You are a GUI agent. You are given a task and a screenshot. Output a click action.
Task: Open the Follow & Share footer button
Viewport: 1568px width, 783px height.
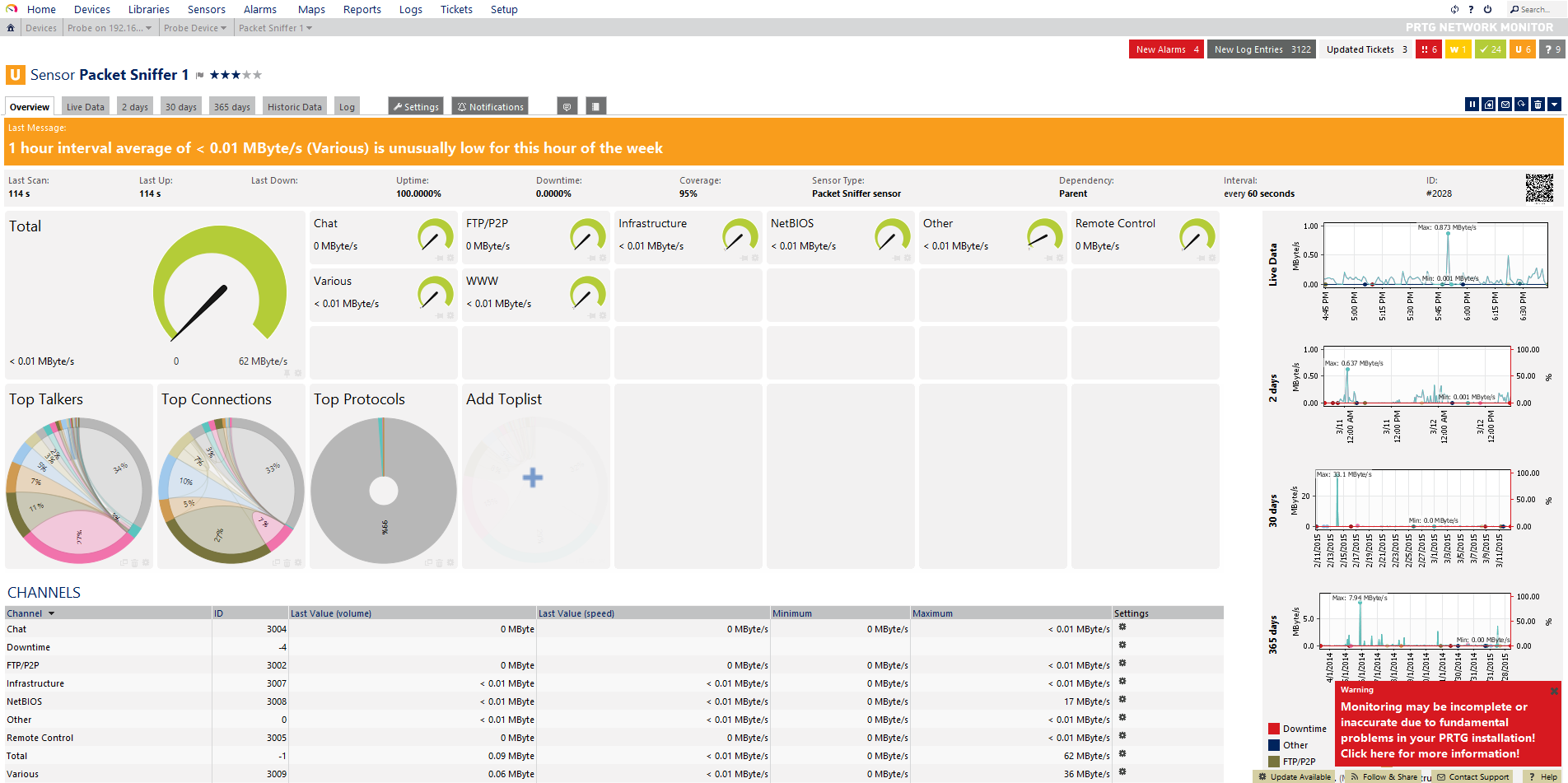(1384, 776)
